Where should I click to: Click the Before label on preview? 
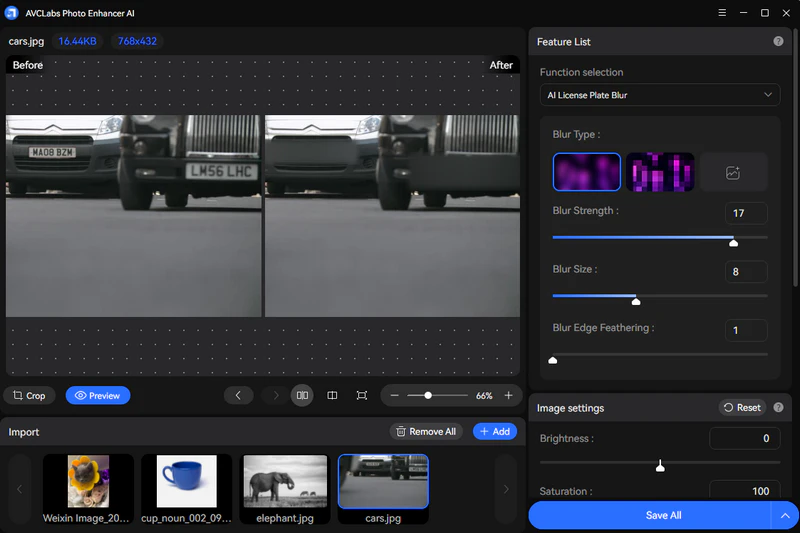pyautogui.click(x=28, y=65)
